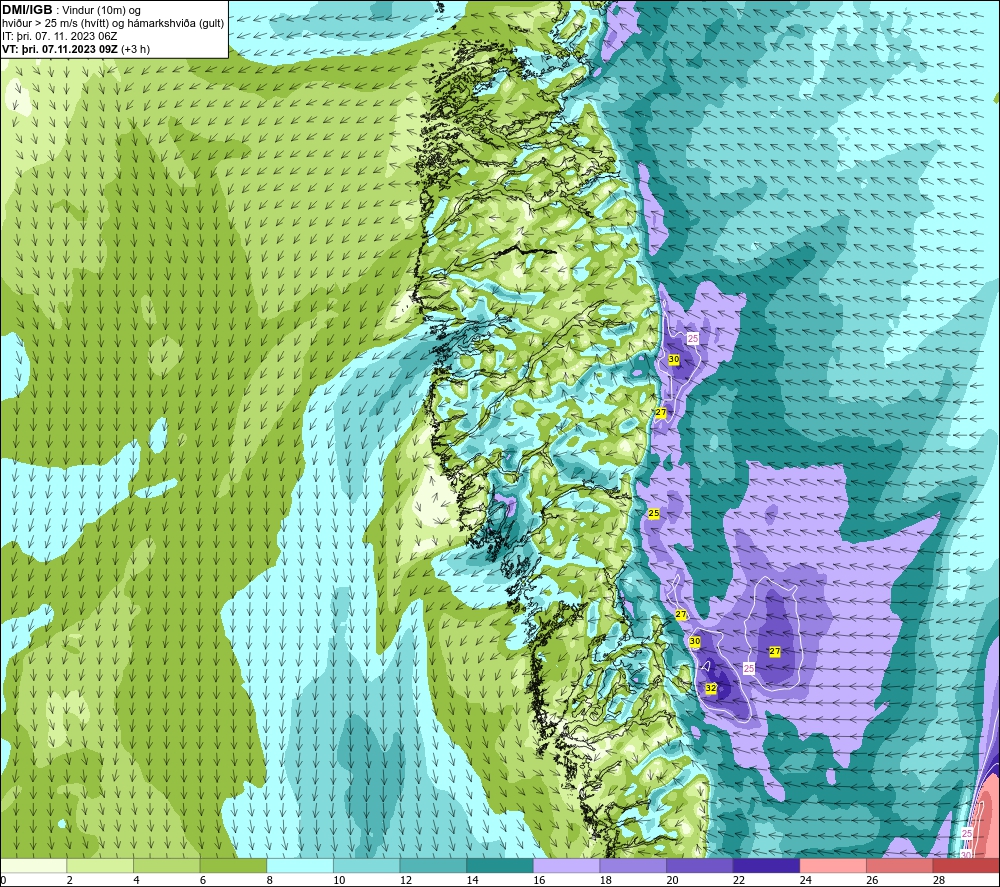Click the light green 2–4 m/s color swatch
The width and height of the screenshot is (1000, 887).
click(100, 866)
